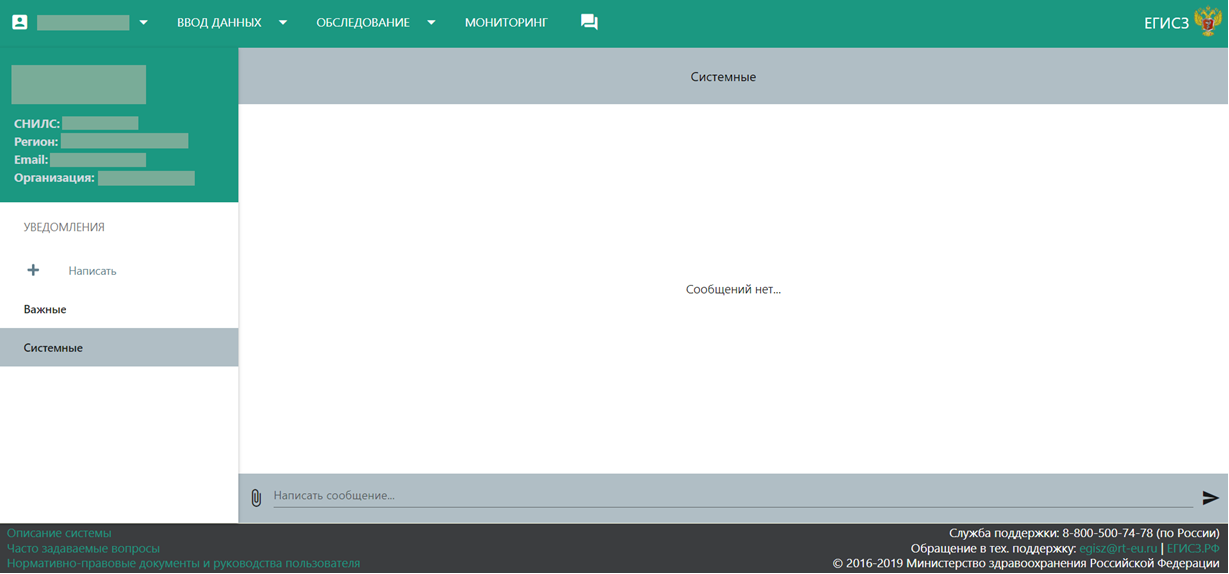Click the plus icon to compose
The height and width of the screenshot is (574, 1229).
click(33, 270)
